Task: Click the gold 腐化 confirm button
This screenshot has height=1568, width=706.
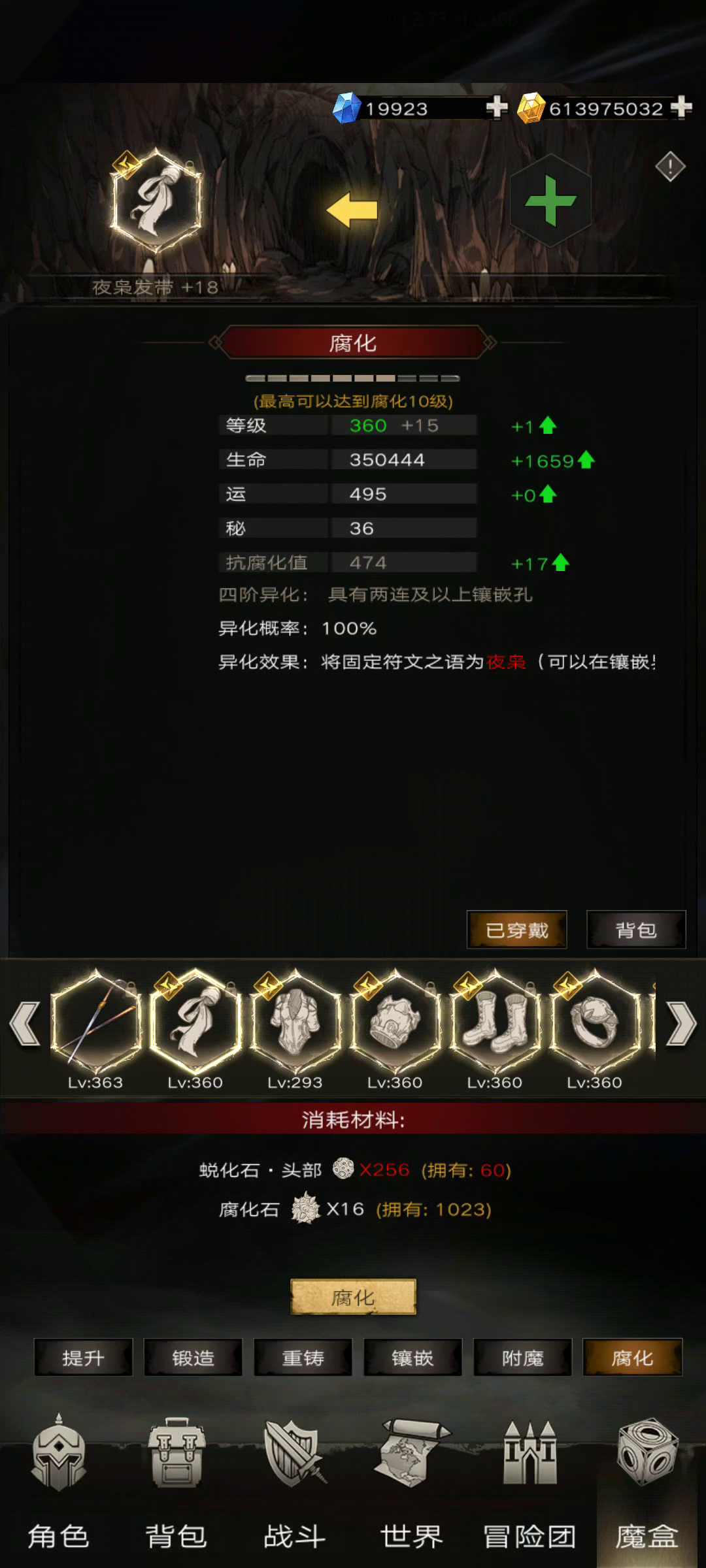Action: click(353, 1297)
